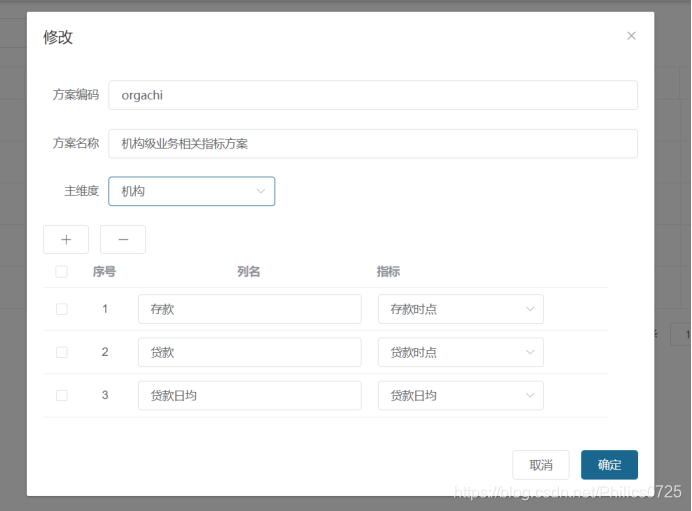
Task: Click the sequence number 2 cell
Action: [x=105, y=352]
